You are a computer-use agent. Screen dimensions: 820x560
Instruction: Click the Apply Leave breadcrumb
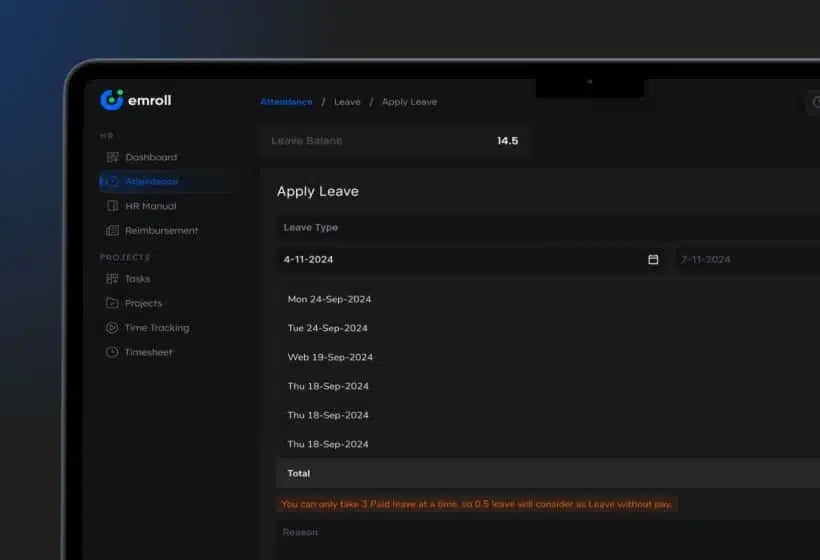[x=409, y=102]
